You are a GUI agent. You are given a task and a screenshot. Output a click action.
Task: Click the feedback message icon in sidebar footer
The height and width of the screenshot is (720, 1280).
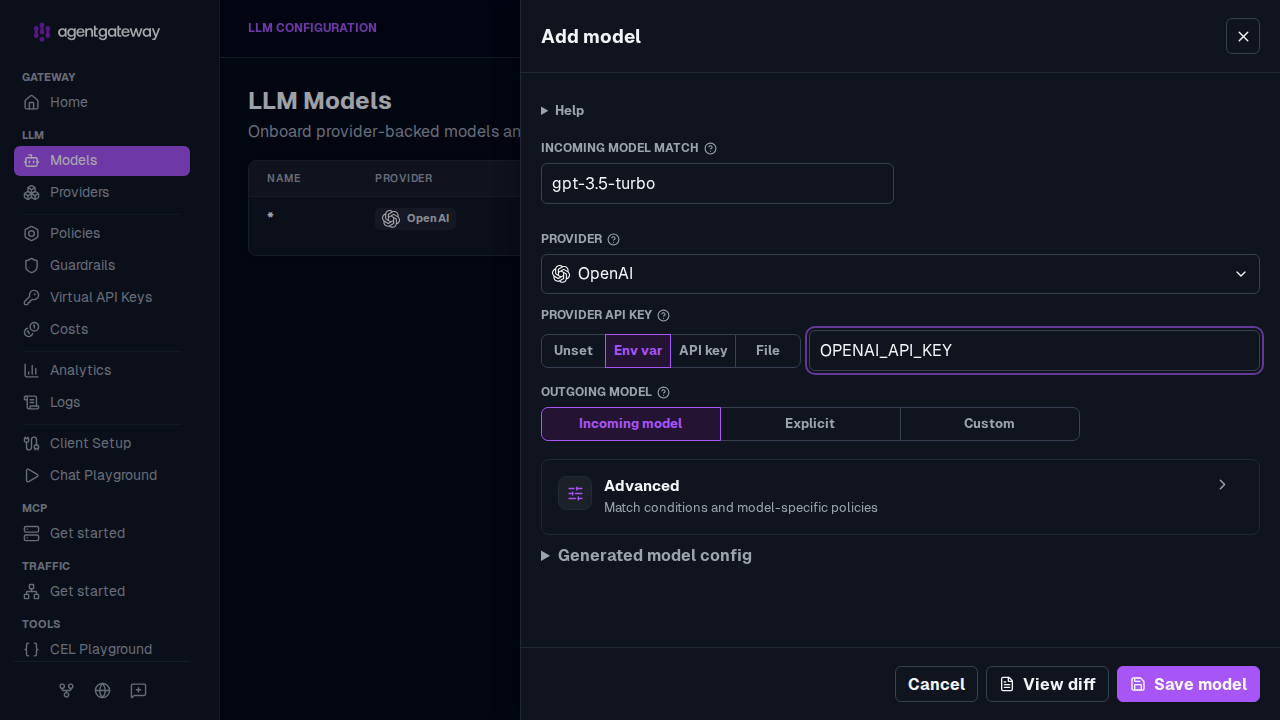pos(138,690)
